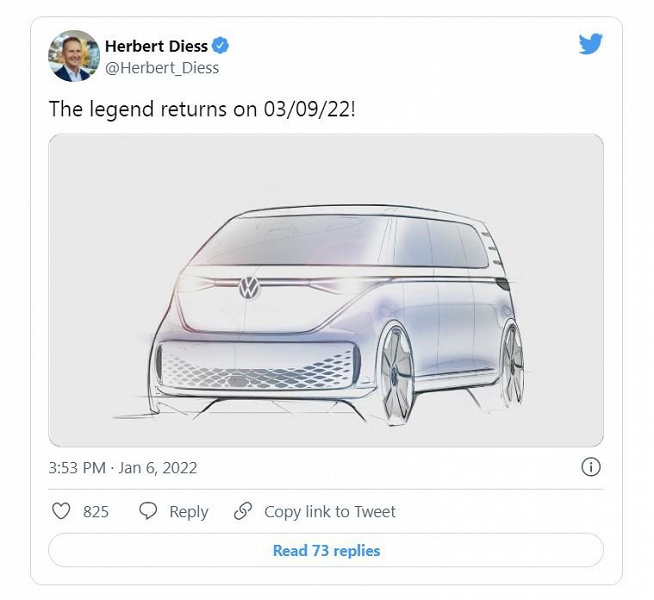Screen dimensions: 654x600
Task: Click the VW logo on the van sketch
Action: pos(249,288)
